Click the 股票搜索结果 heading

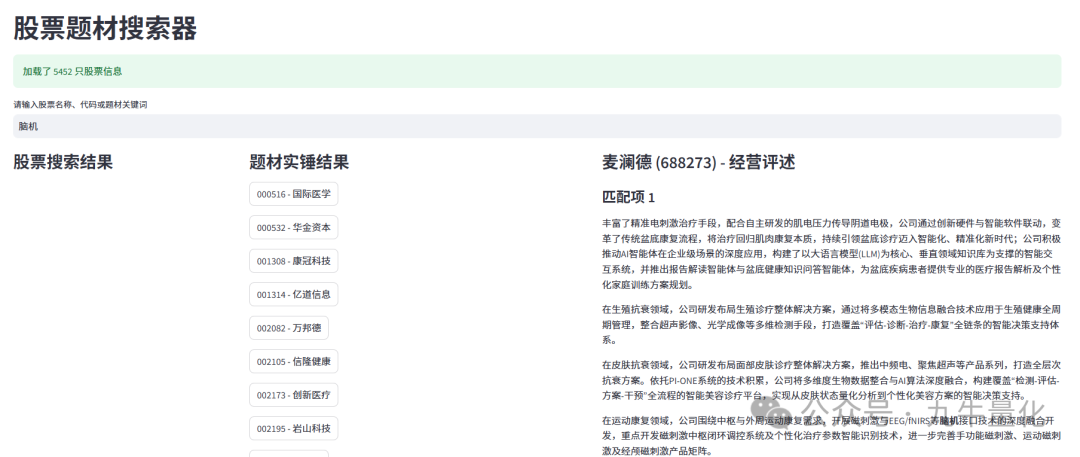63,162
